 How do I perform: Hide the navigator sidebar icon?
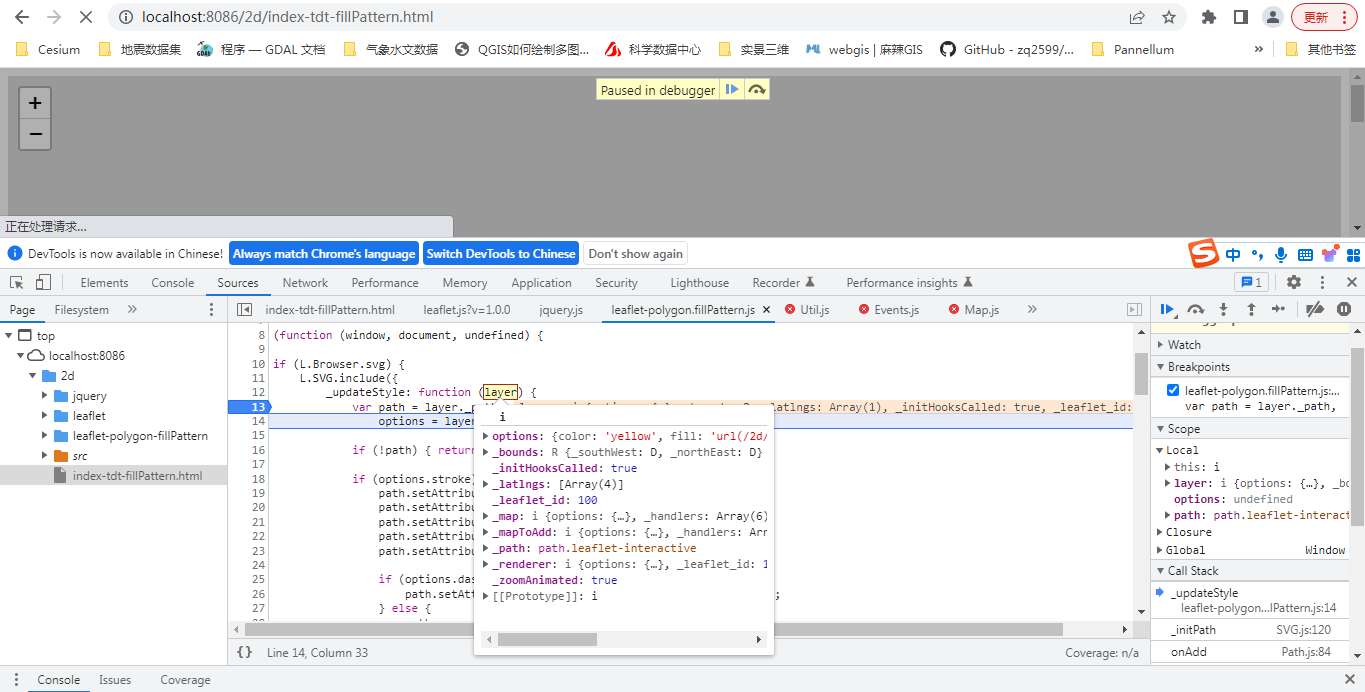pyautogui.click(x=244, y=310)
